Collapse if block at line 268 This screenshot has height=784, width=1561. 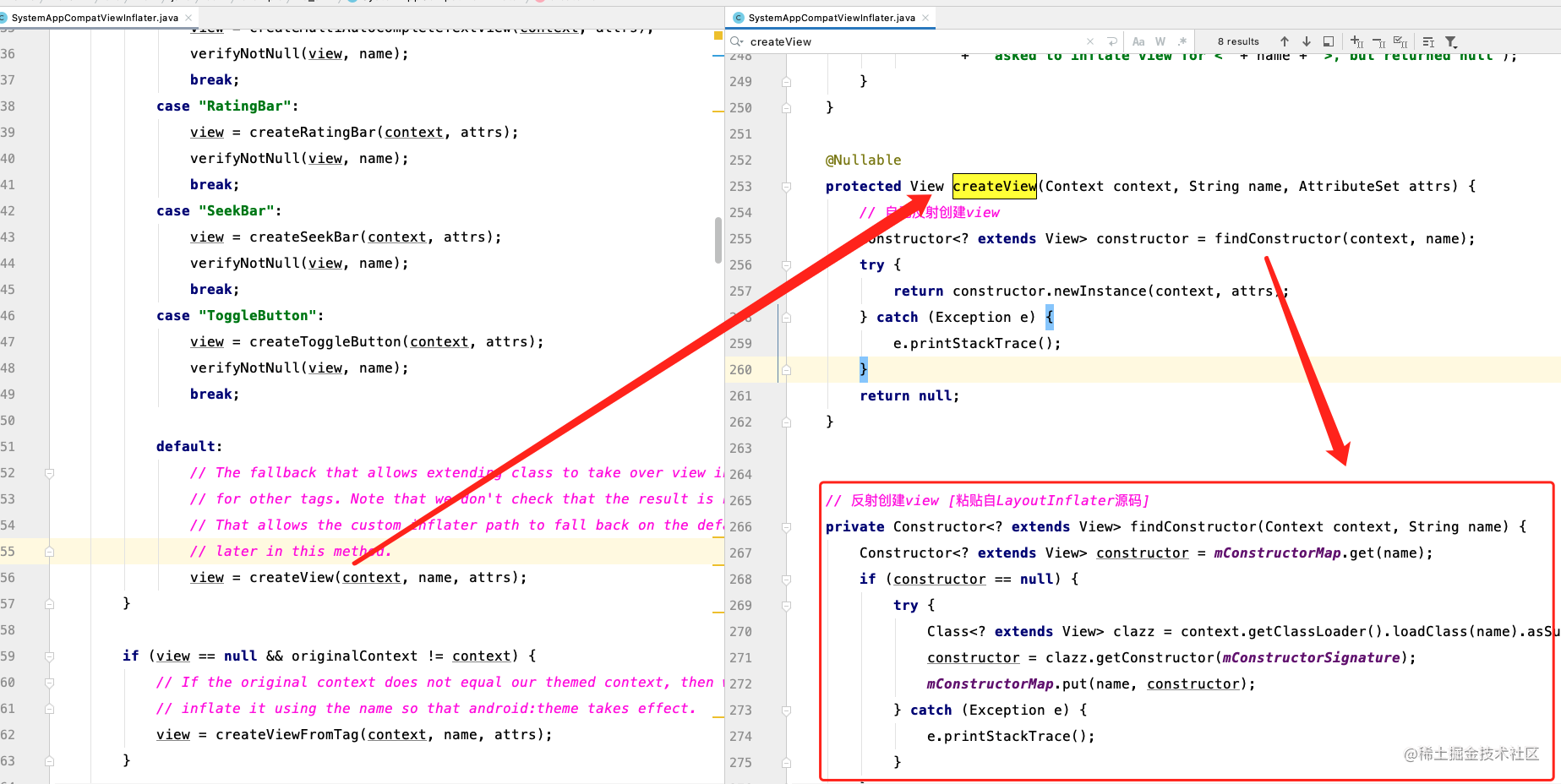[786, 579]
